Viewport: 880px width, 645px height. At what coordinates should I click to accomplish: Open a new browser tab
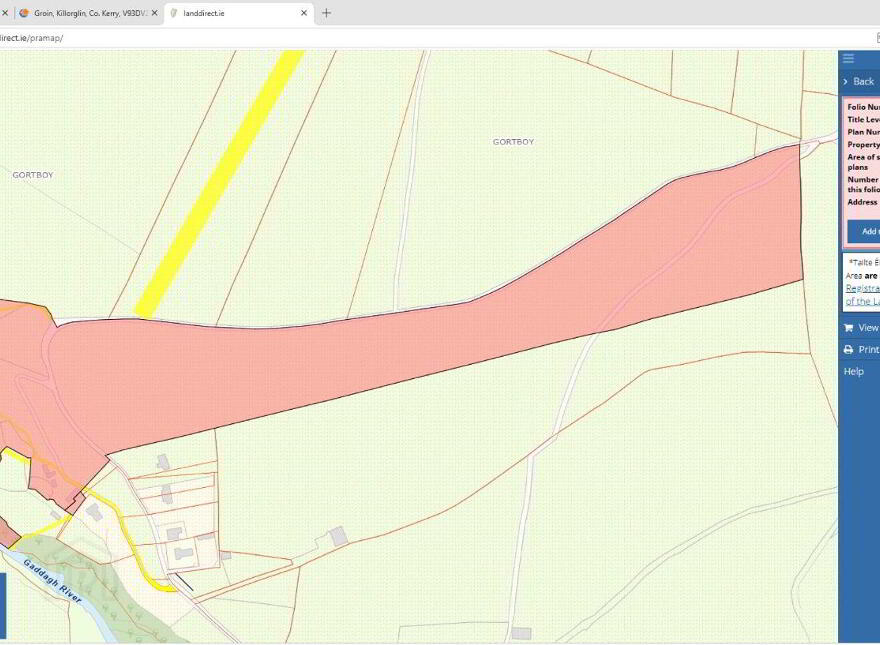(x=326, y=13)
